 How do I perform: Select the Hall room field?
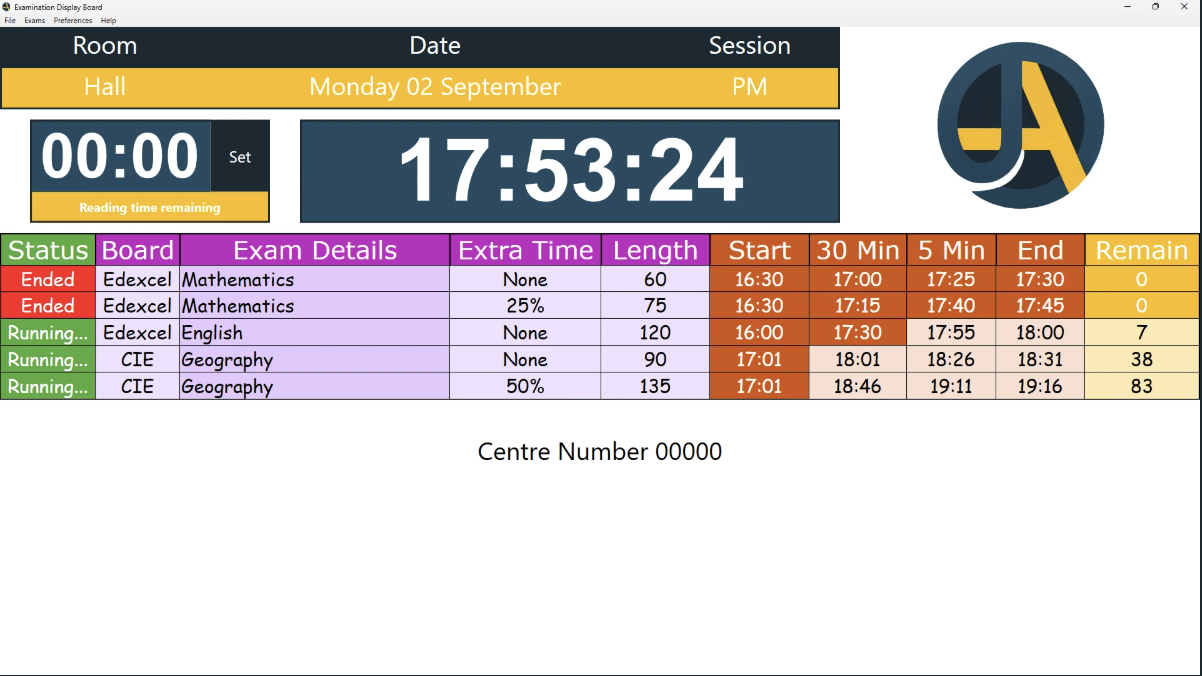pos(105,87)
